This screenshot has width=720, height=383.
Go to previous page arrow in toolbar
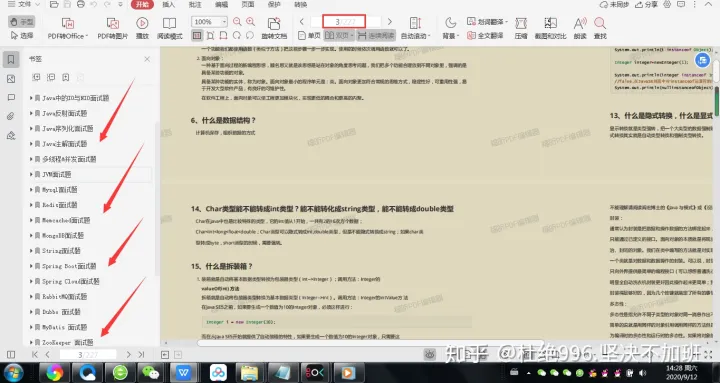[x=302, y=22]
